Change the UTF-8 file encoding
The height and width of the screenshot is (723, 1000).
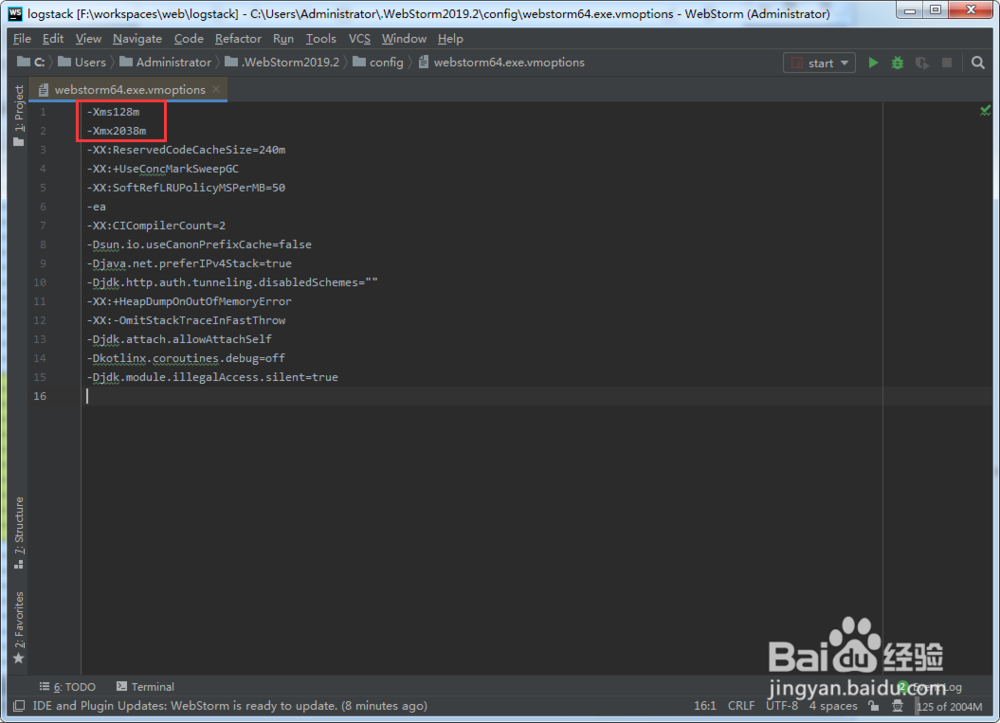coord(782,706)
